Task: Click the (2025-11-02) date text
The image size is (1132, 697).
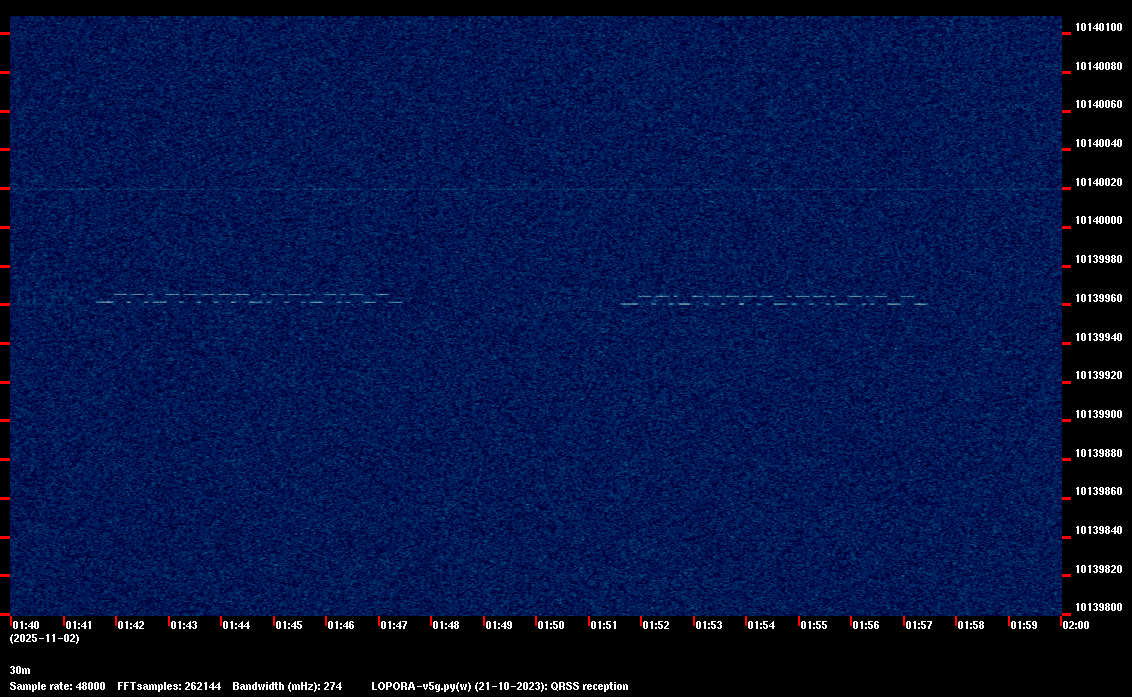Action: 45,638
